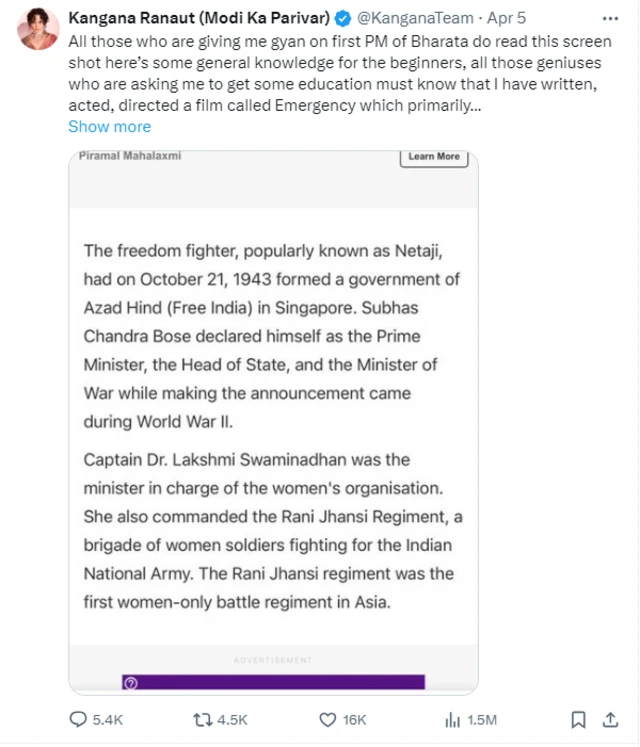Click the share upload arrow icon

click(610, 720)
